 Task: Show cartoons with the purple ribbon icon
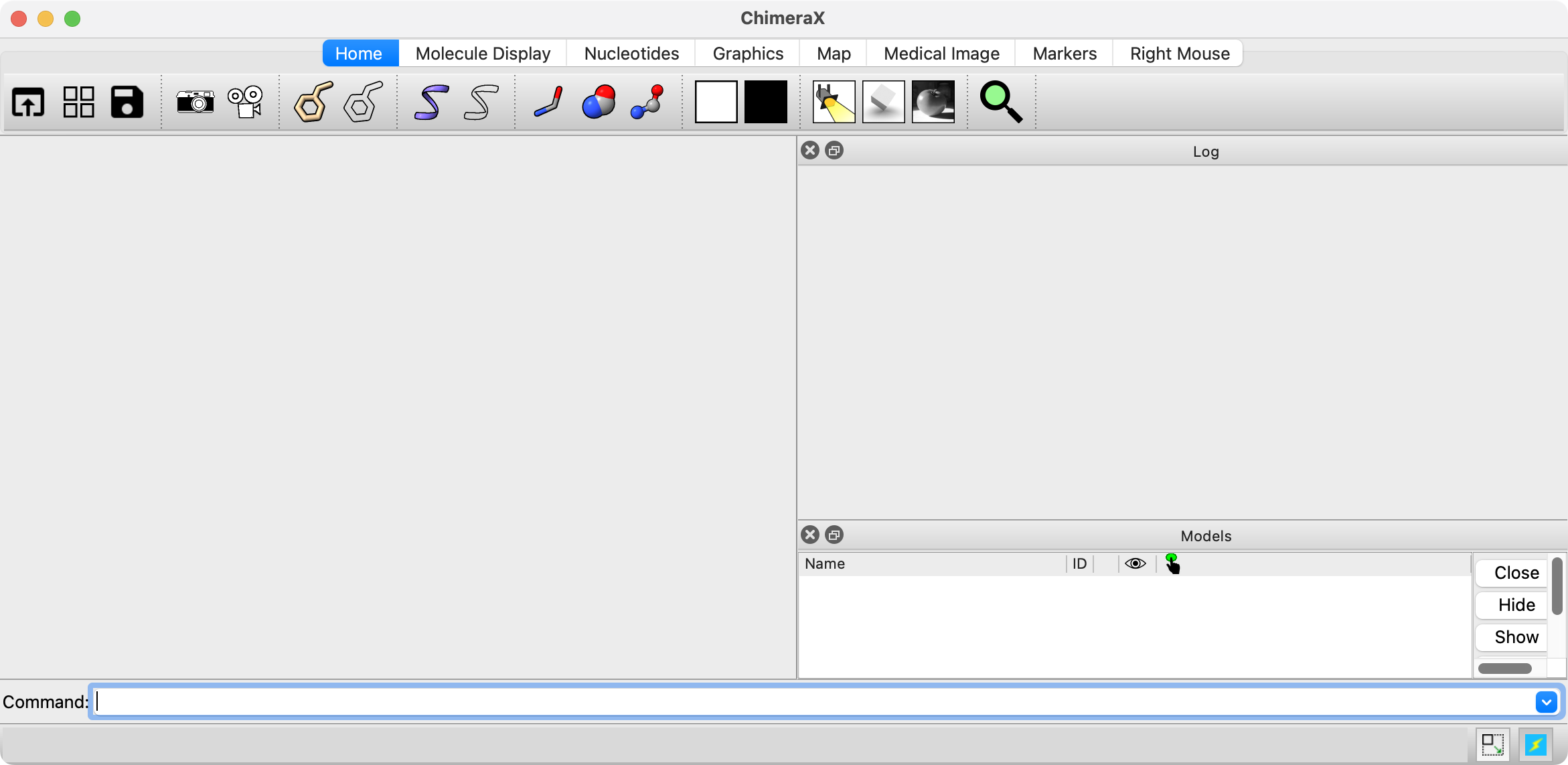pyautogui.click(x=430, y=102)
